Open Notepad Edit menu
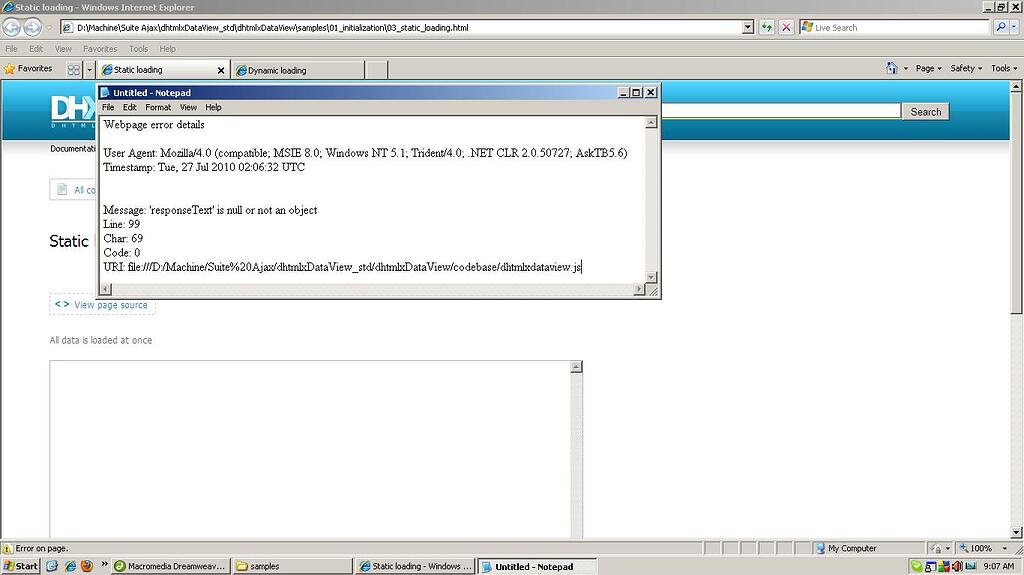Screen dimensions: 1024x575 coord(130,107)
